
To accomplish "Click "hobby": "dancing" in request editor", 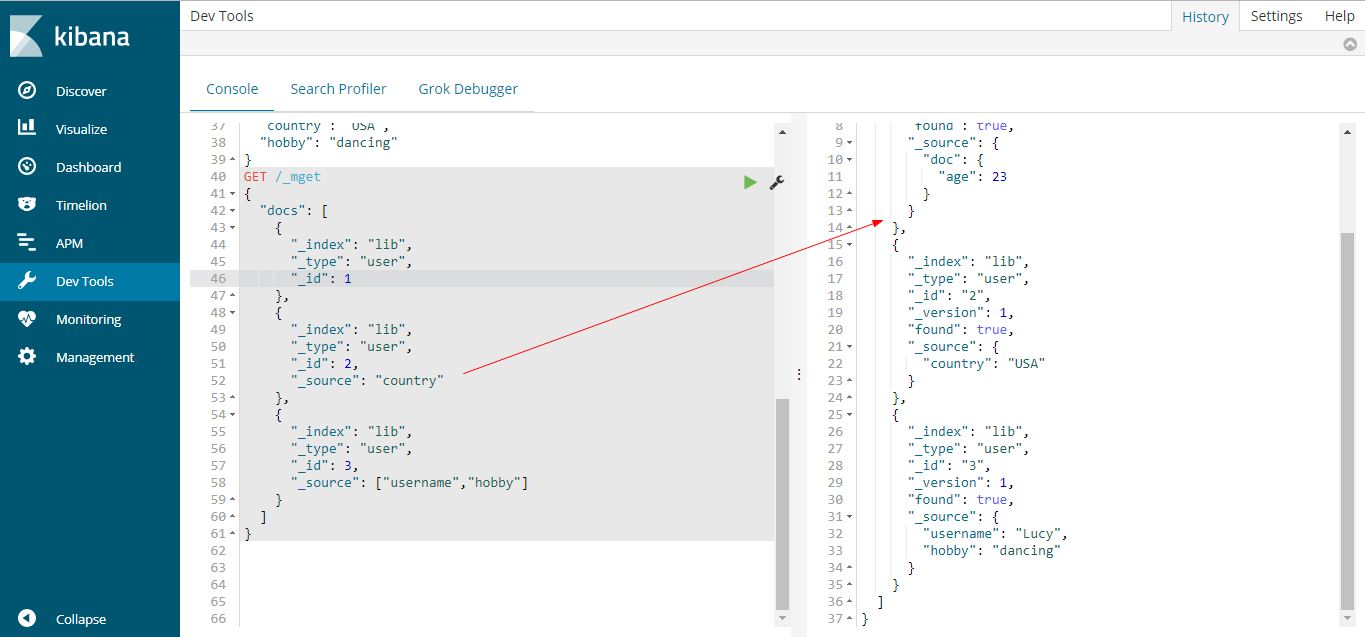I will coord(329,143).
